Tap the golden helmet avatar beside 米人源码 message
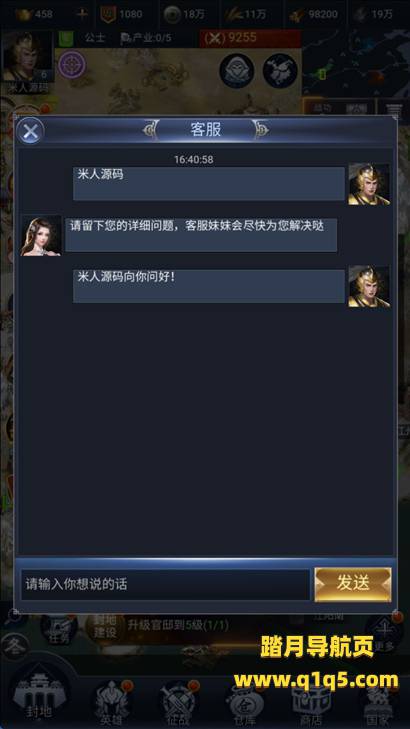410x729 pixels. click(x=369, y=184)
